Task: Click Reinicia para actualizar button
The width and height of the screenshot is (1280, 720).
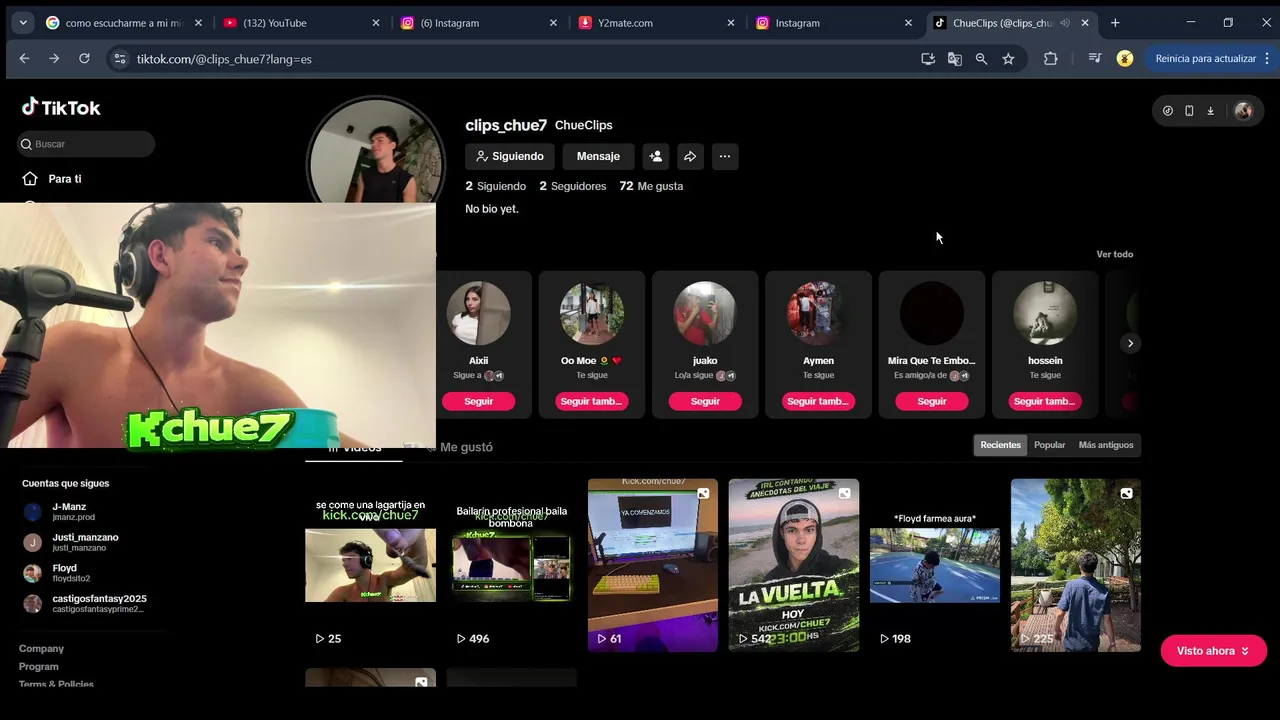Action: (1205, 59)
